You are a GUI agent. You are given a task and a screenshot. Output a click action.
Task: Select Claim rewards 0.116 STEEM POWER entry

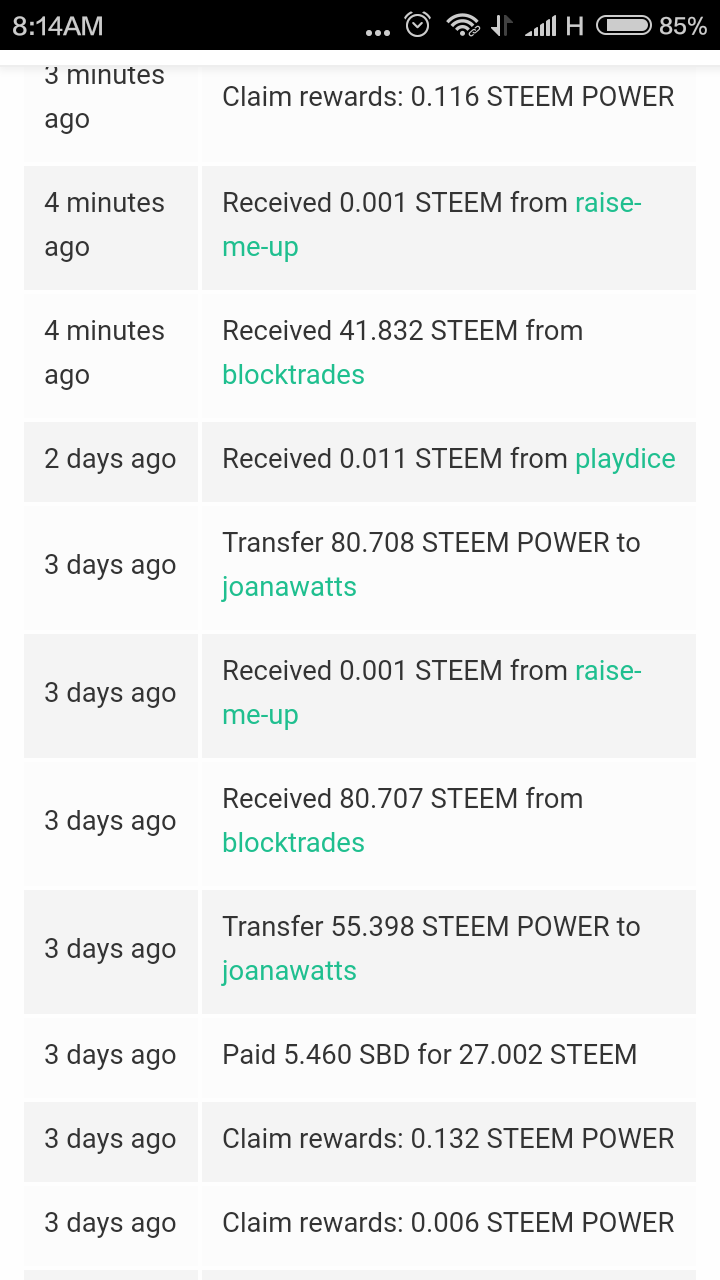pyautogui.click(x=448, y=97)
